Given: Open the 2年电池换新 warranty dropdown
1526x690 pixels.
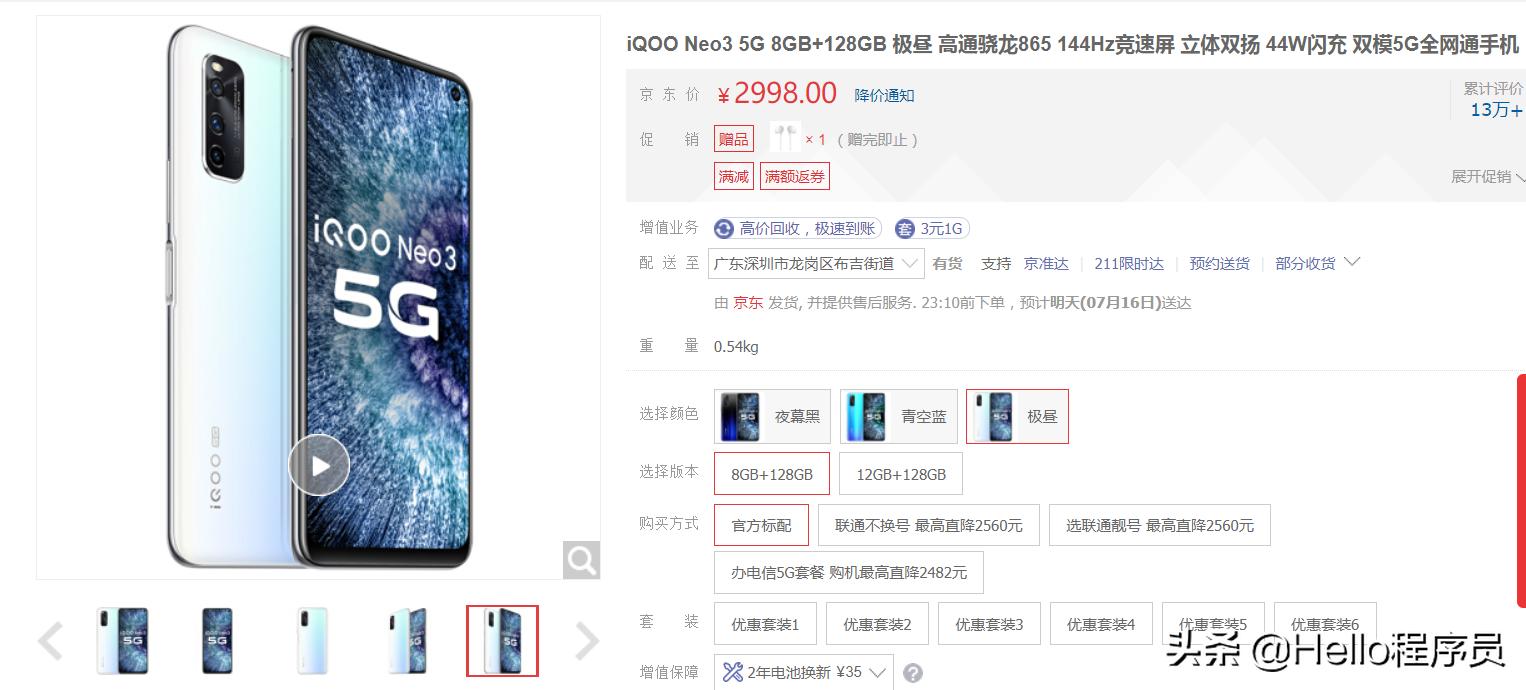Looking at the screenshot, I should (x=804, y=672).
